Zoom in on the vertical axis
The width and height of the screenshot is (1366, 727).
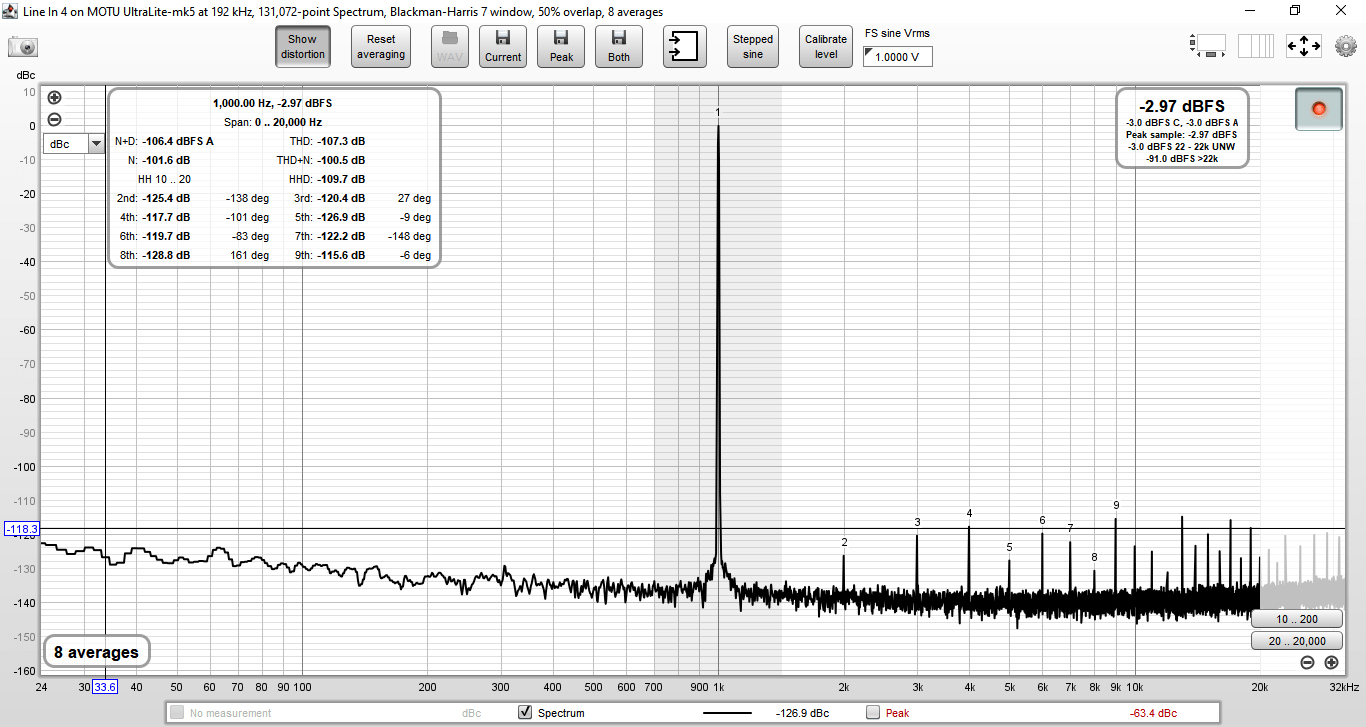pyautogui.click(x=54, y=98)
